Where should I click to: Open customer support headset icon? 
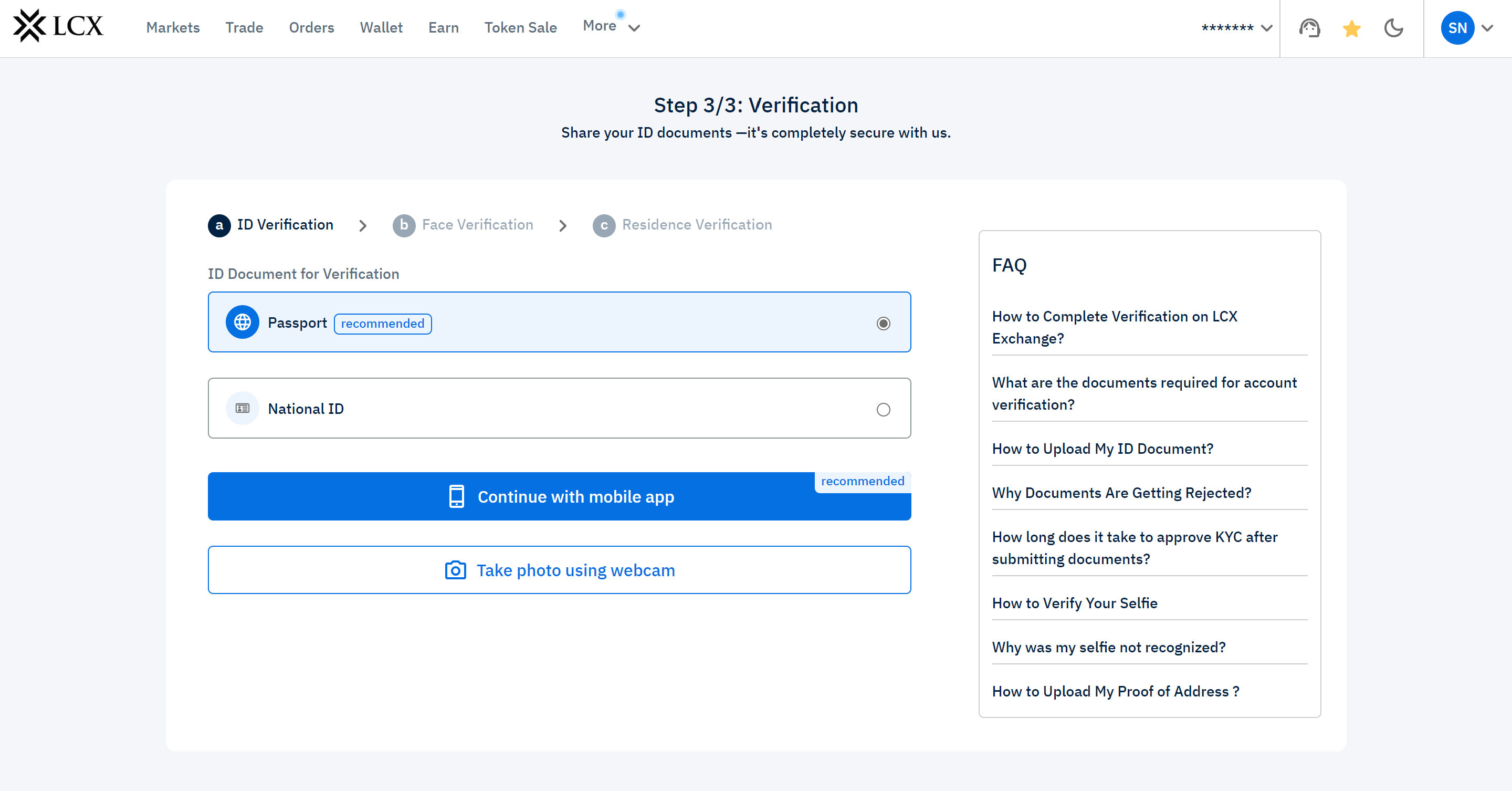(x=1309, y=28)
